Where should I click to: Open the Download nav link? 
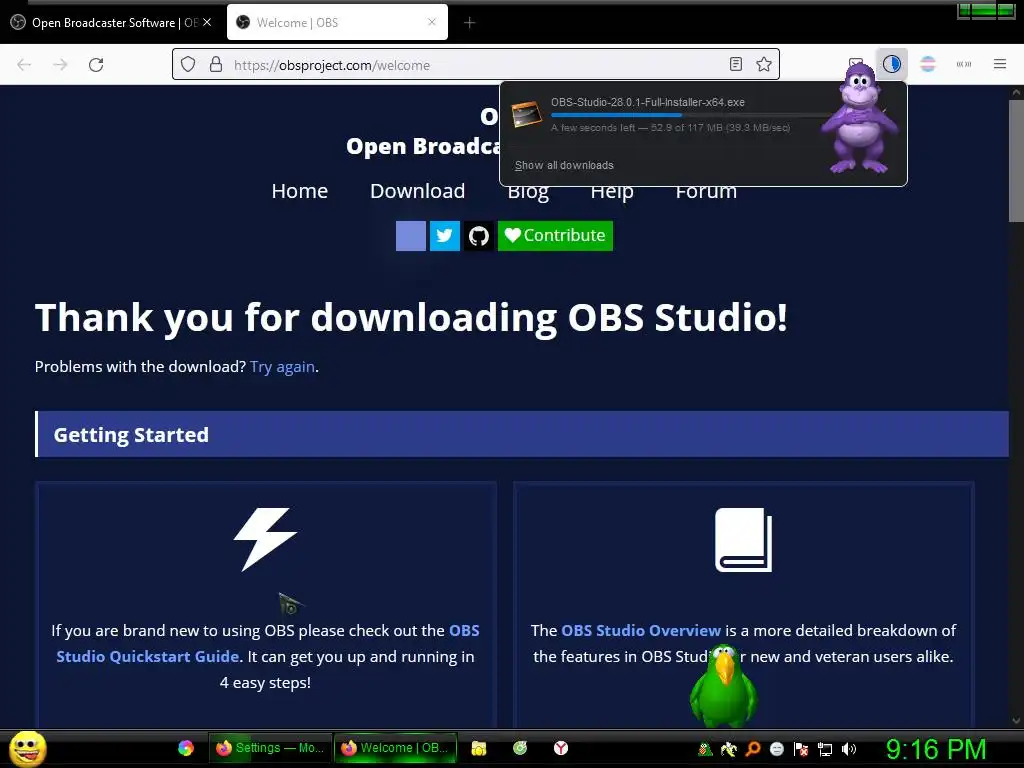[x=417, y=191]
